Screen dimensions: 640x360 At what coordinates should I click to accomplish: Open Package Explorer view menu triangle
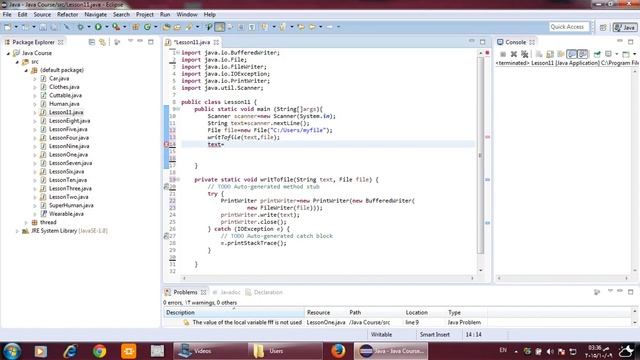tap(130, 41)
